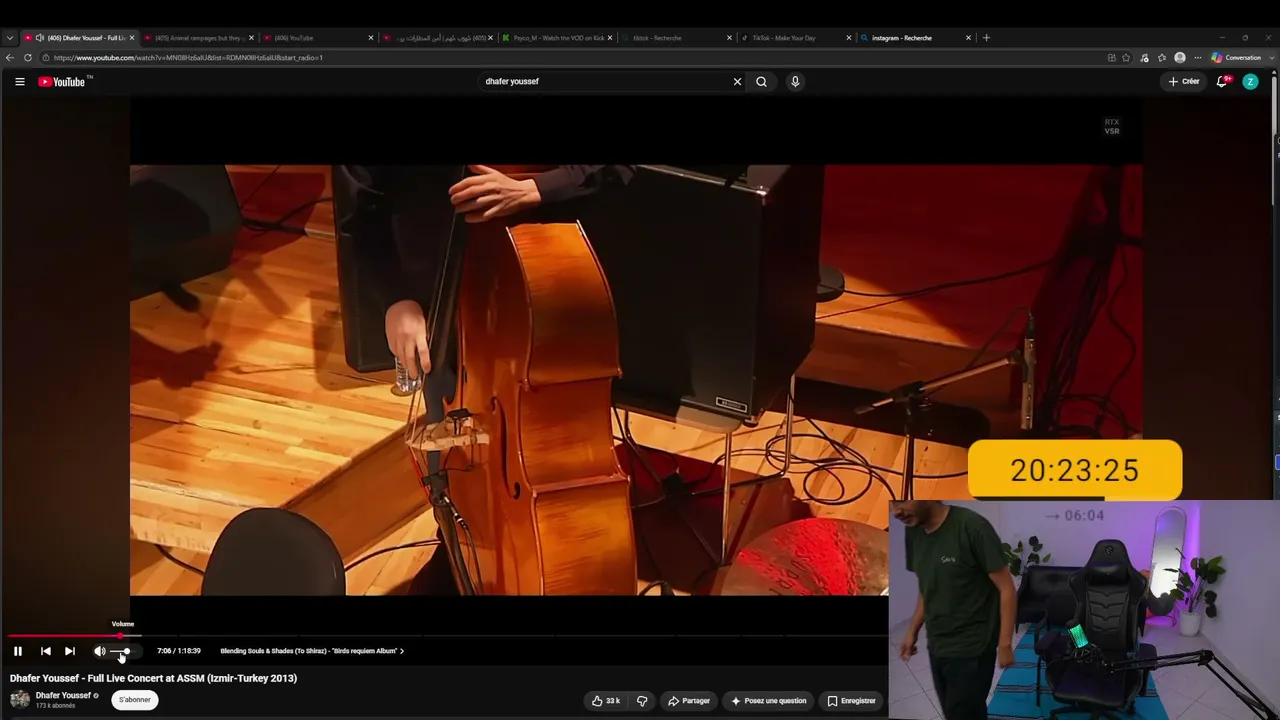Switch to the 'Watch the VOD on Kick' tab

[557, 38]
